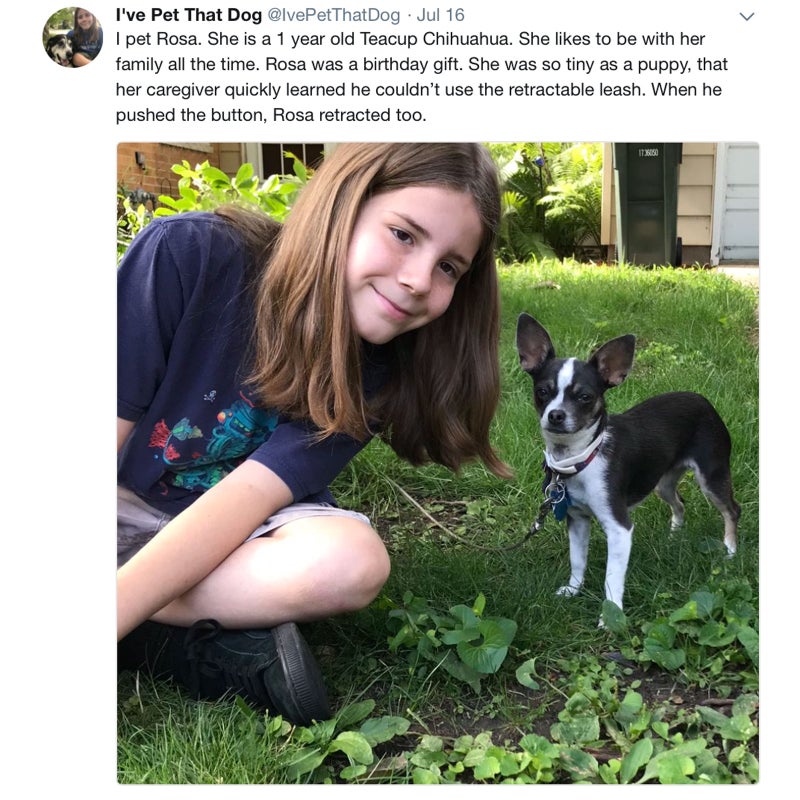Open the "I've Pet That Dog" display name
The image size is (800, 800).
pos(189,15)
